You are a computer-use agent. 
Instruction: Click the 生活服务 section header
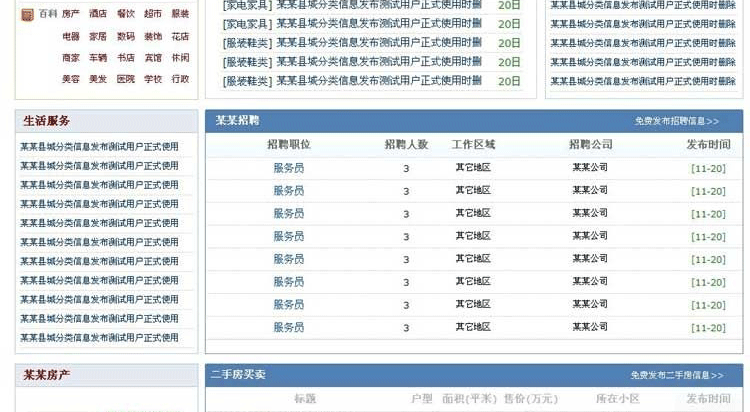coord(46,121)
